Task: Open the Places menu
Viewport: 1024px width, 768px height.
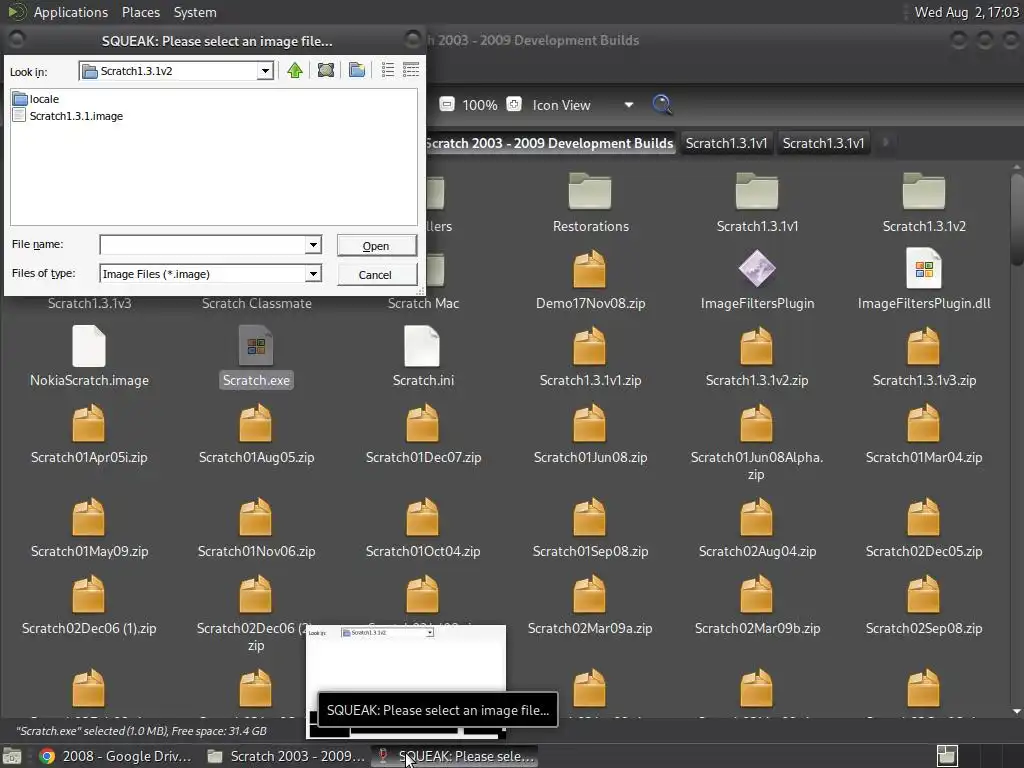Action: pyautogui.click(x=140, y=12)
